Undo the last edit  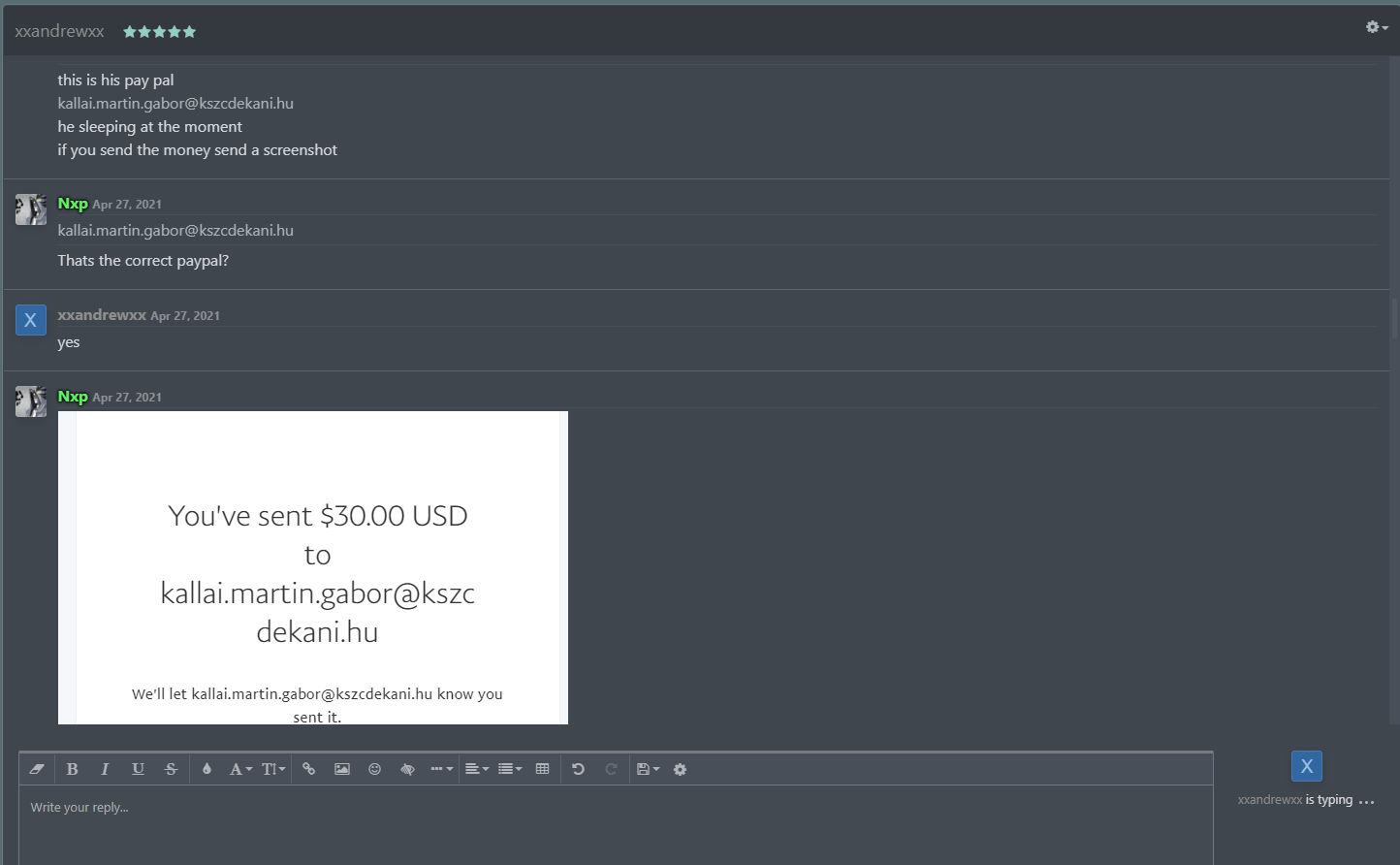click(579, 769)
